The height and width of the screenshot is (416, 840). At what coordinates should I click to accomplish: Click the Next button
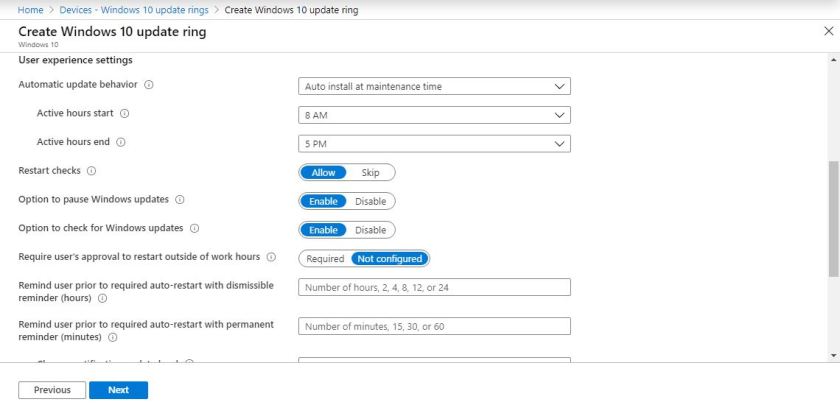118,390
